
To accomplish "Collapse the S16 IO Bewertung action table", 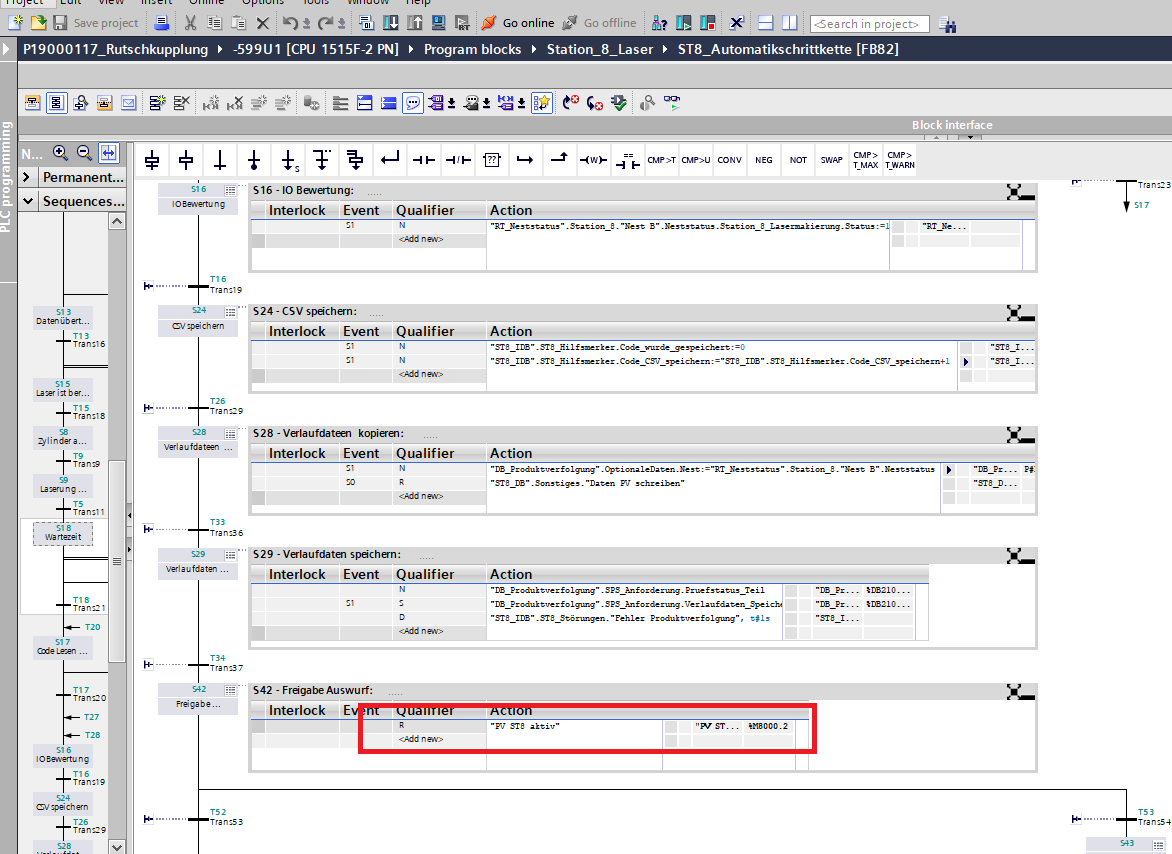I will click(1020, 192).
